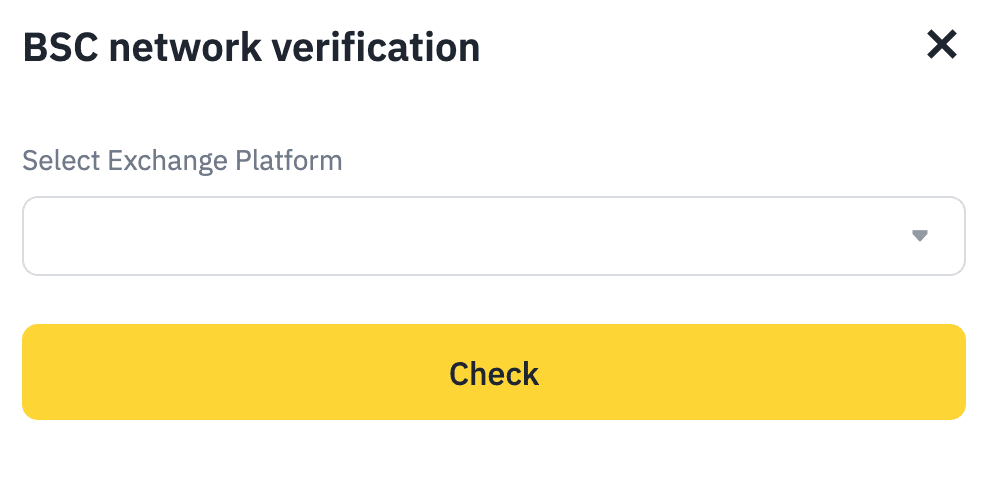The height and width of the screenshot is (484, 990).
Task: Submit verification using the Check button
Action: point(493,372)
